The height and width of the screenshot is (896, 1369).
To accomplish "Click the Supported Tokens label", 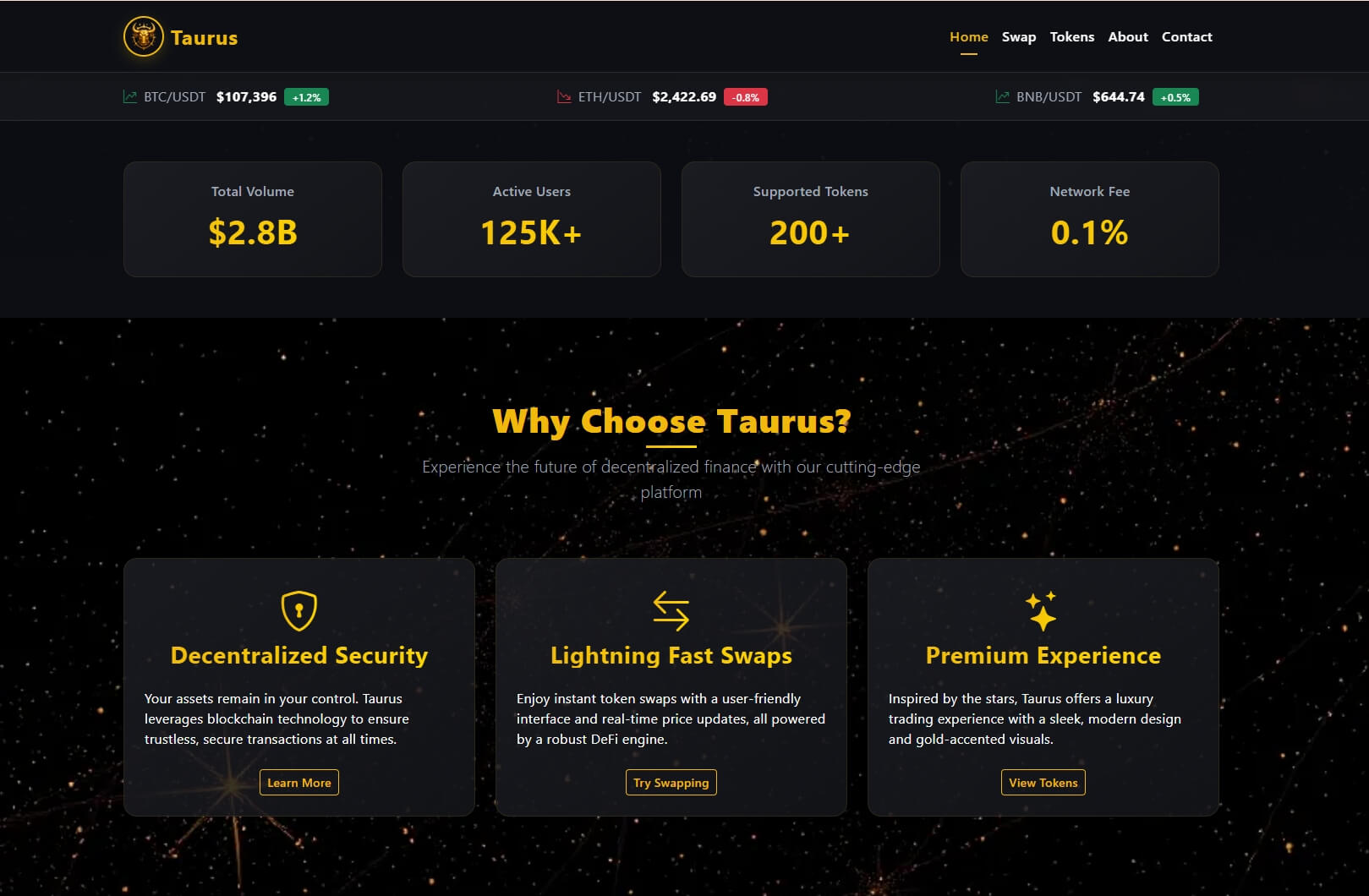I will [811, 192].
